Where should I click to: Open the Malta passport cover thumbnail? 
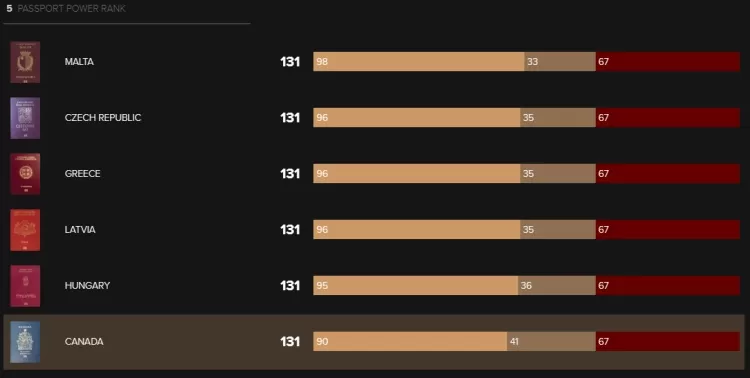(25, 62)
